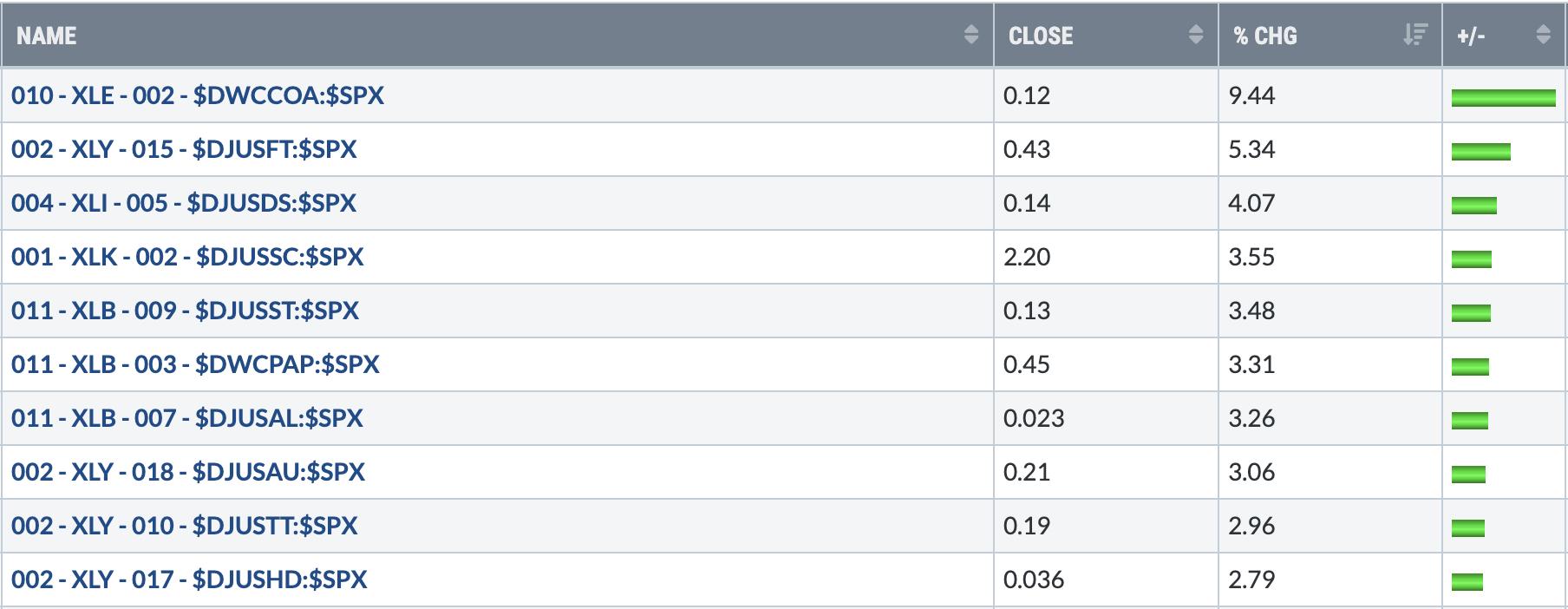Click 002 - XLY - 010 - $DJUSTT:$SPX

(x=185, y=526)
